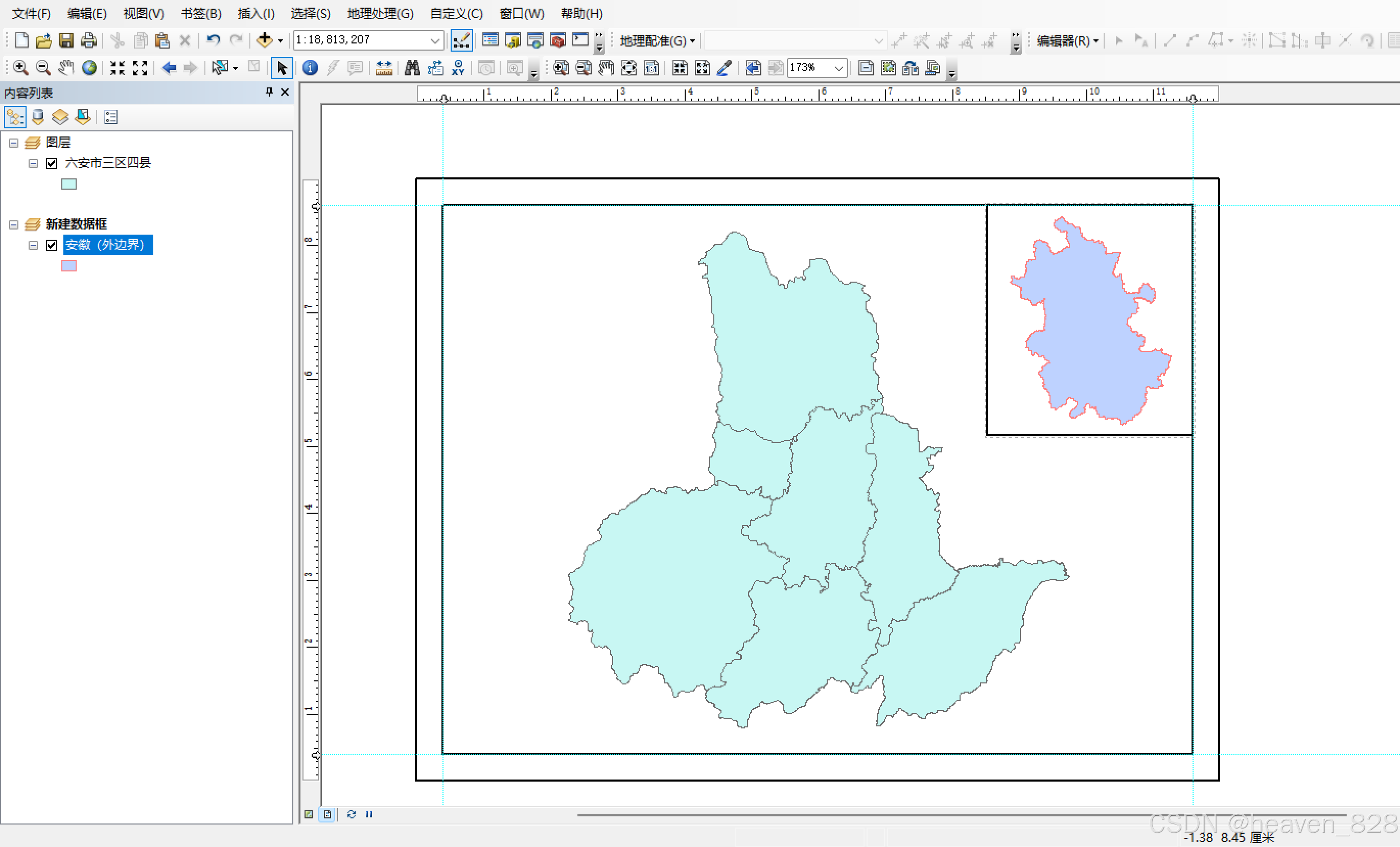Switch to layout view button at bottom
Screen dimensions: 1400x847
[328, 814]
